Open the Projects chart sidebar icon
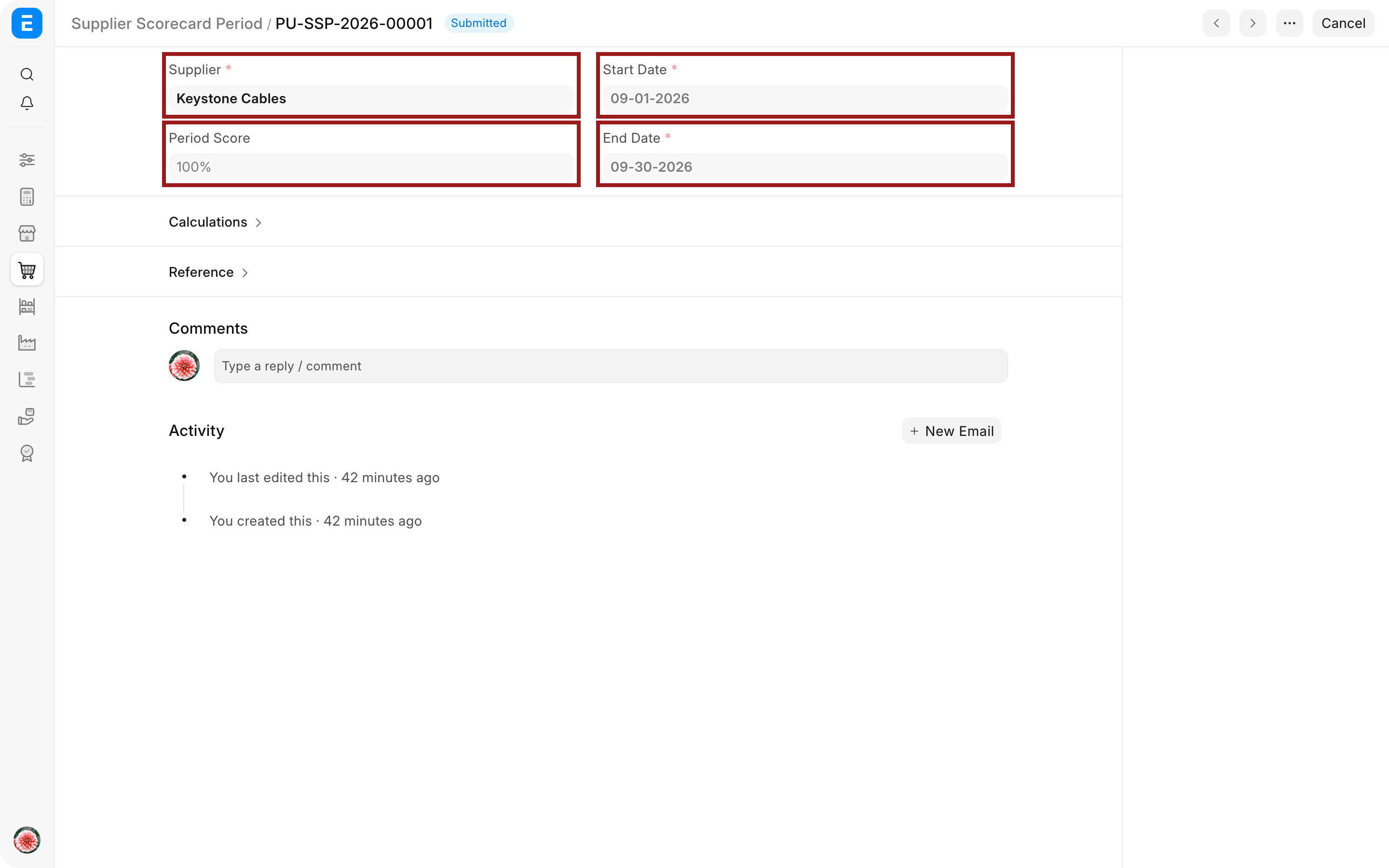 click(27, 380)
